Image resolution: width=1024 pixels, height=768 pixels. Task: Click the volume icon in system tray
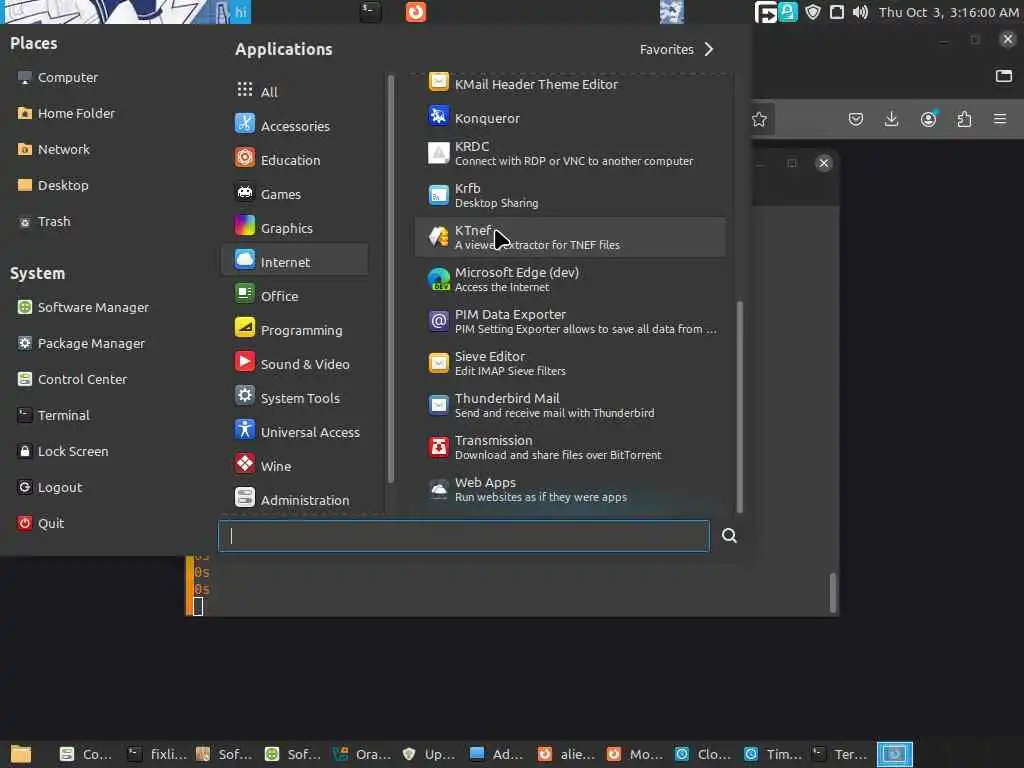click(860, 12)
